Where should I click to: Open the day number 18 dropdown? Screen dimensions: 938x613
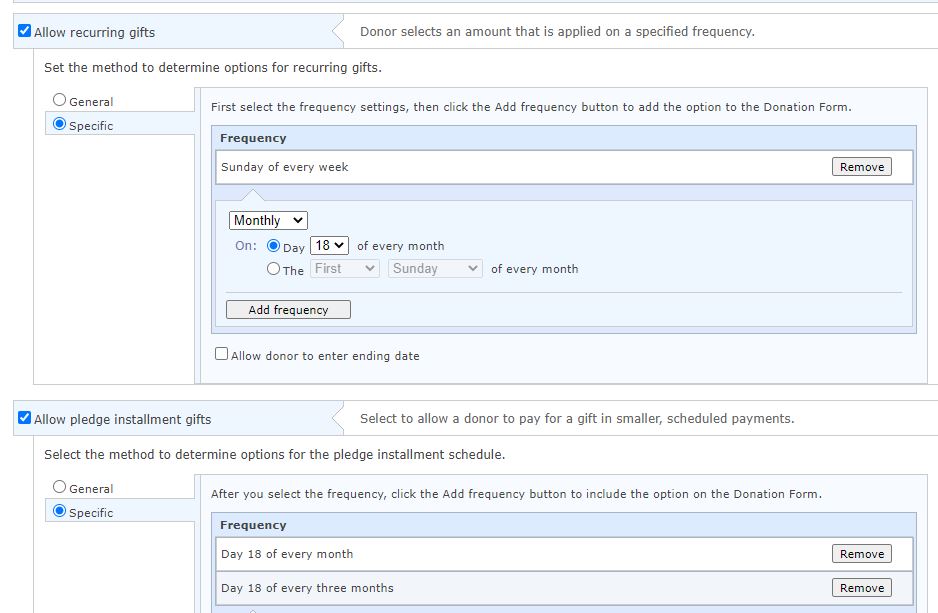[x=330, y=246]
